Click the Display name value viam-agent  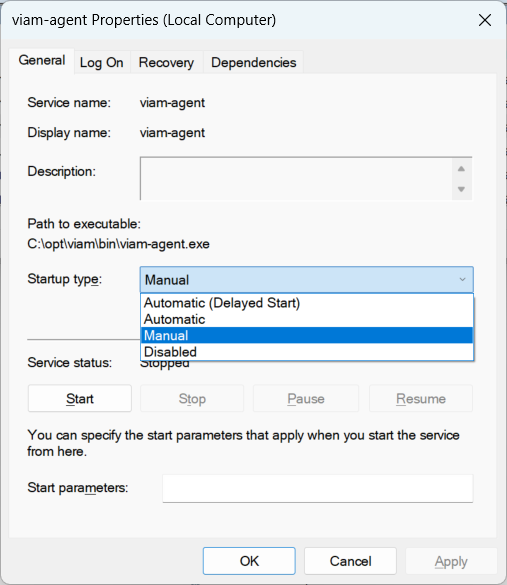172,133
